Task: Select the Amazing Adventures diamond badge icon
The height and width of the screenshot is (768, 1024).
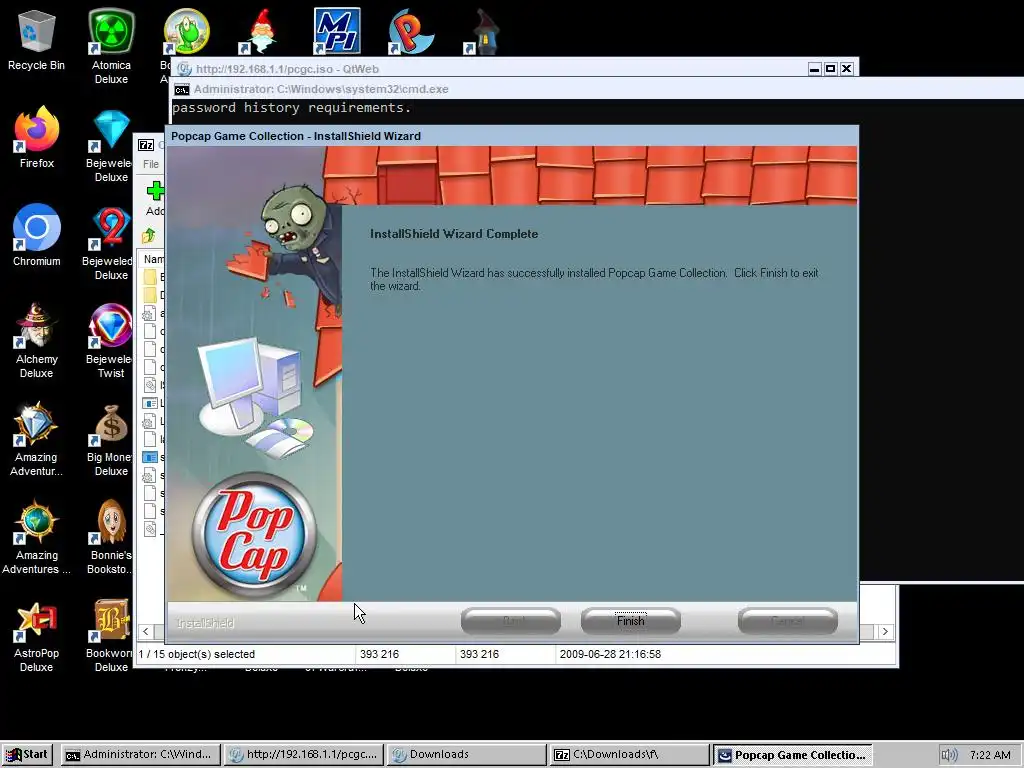Action: (37, 439)
